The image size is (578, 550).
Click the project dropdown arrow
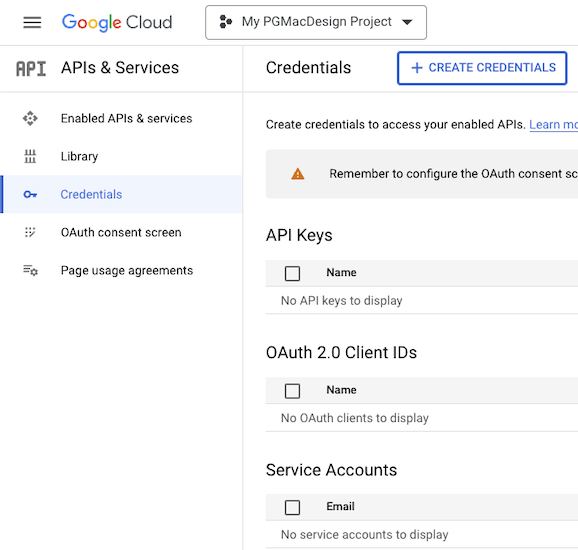[407, 22]
